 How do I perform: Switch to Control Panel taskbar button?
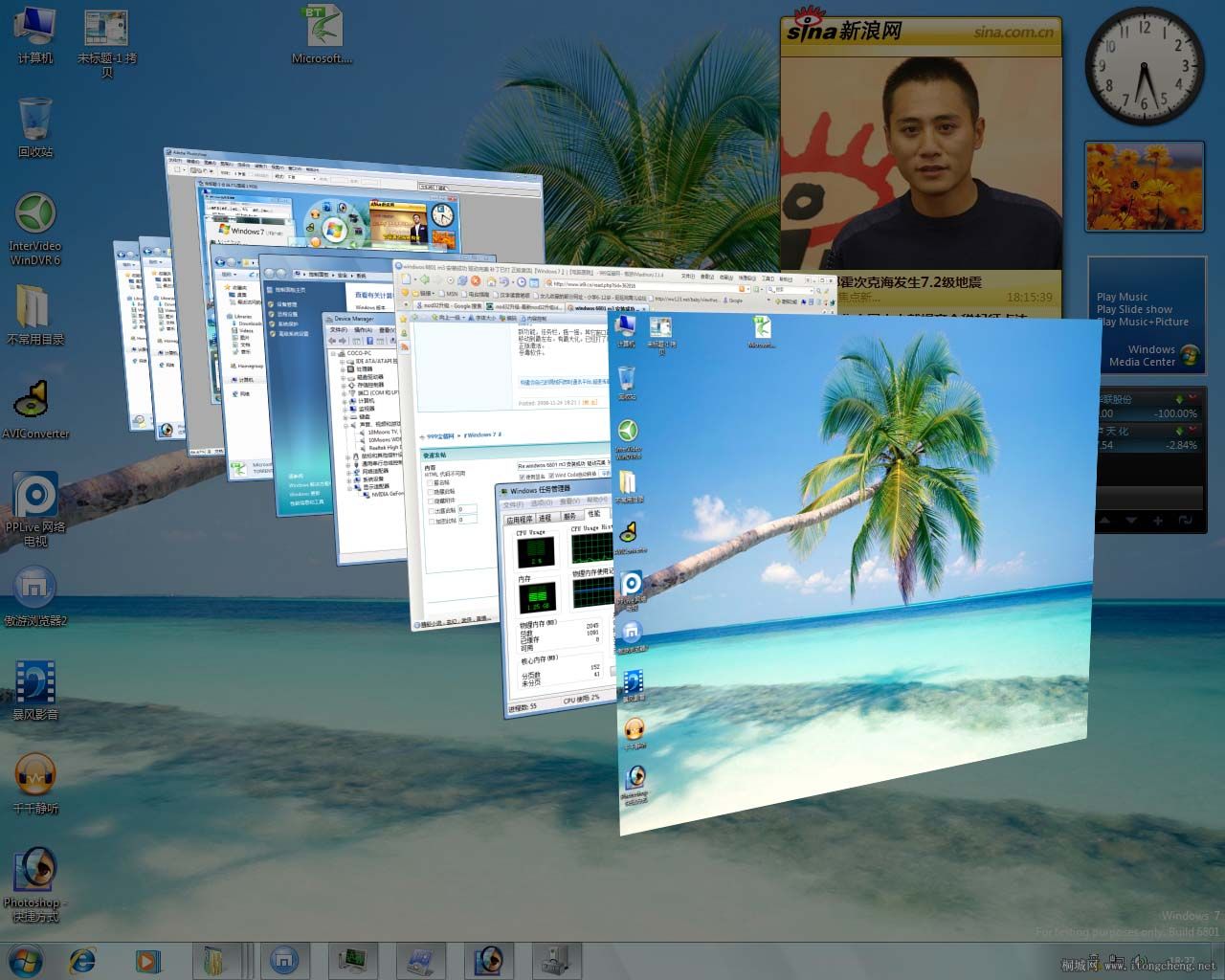[x=421, y=960]
